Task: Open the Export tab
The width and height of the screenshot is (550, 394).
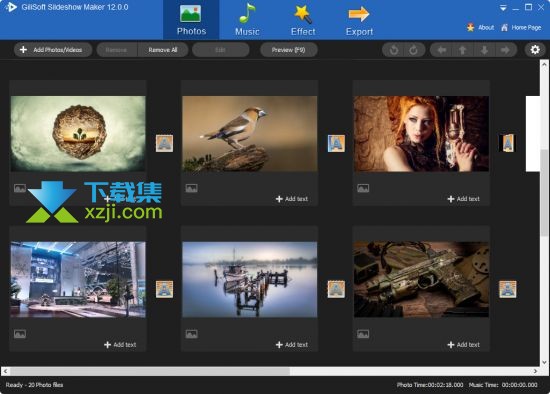Action: [x=359, y=20]
